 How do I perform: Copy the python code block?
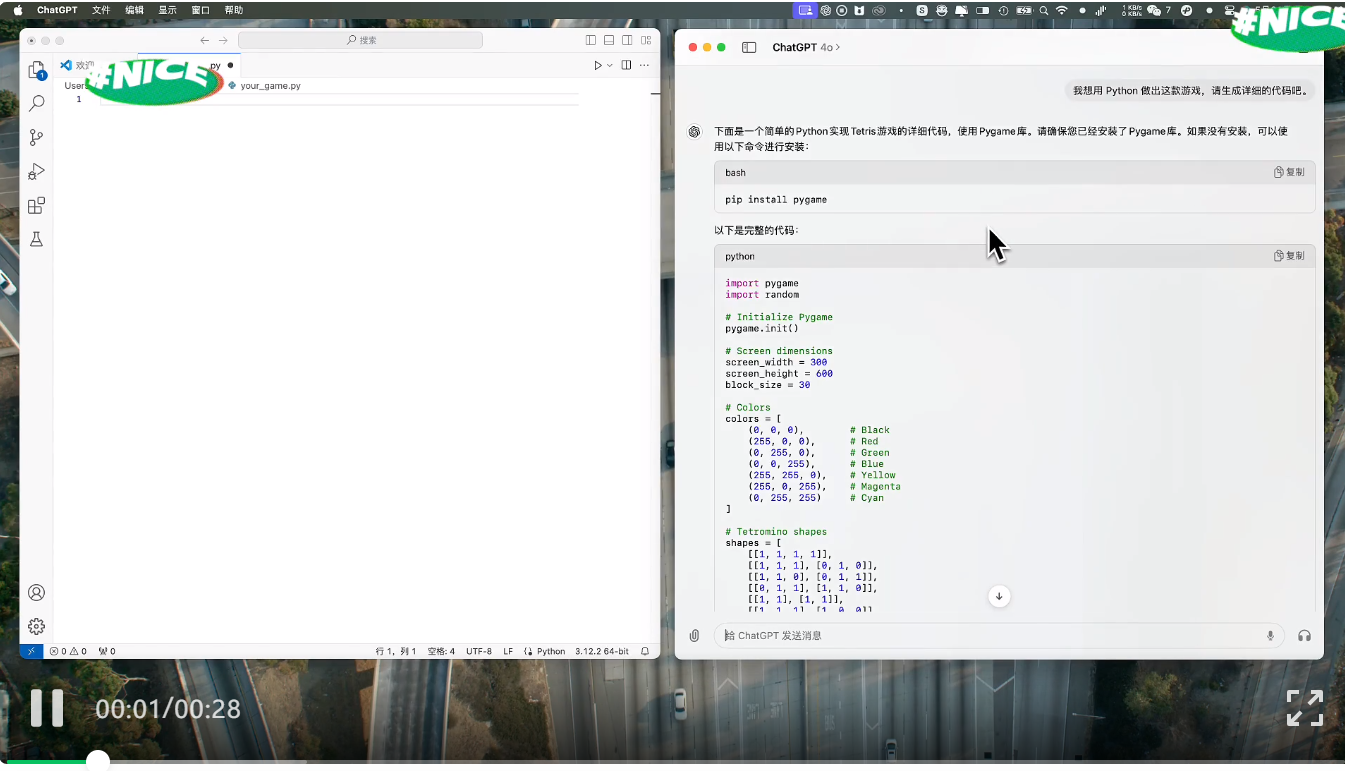click(1289, 256)
